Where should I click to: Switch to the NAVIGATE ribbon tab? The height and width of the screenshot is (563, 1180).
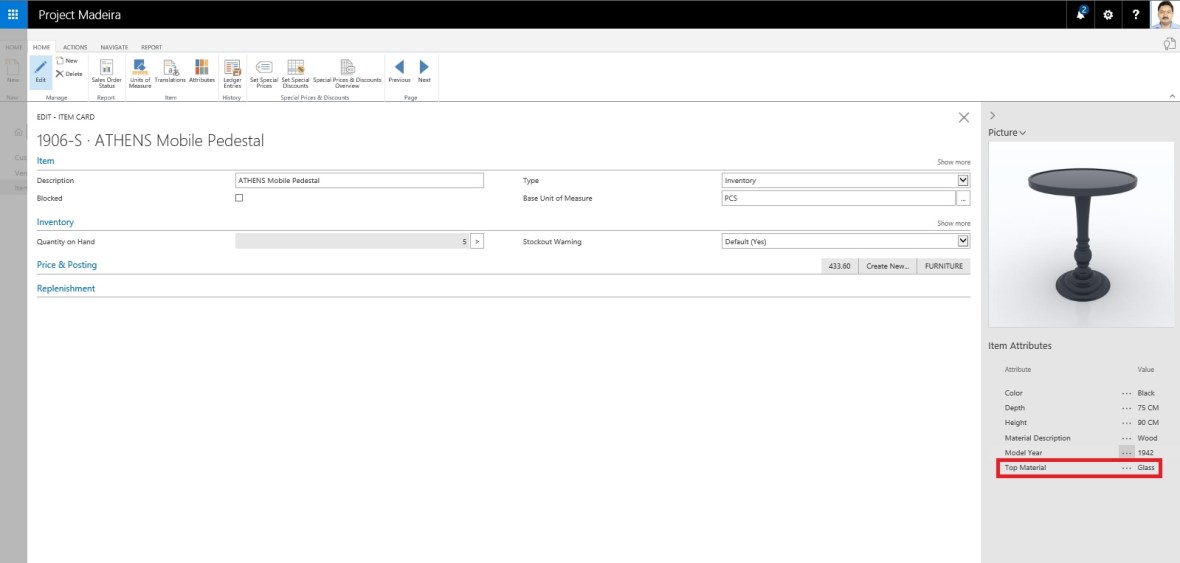114,47
